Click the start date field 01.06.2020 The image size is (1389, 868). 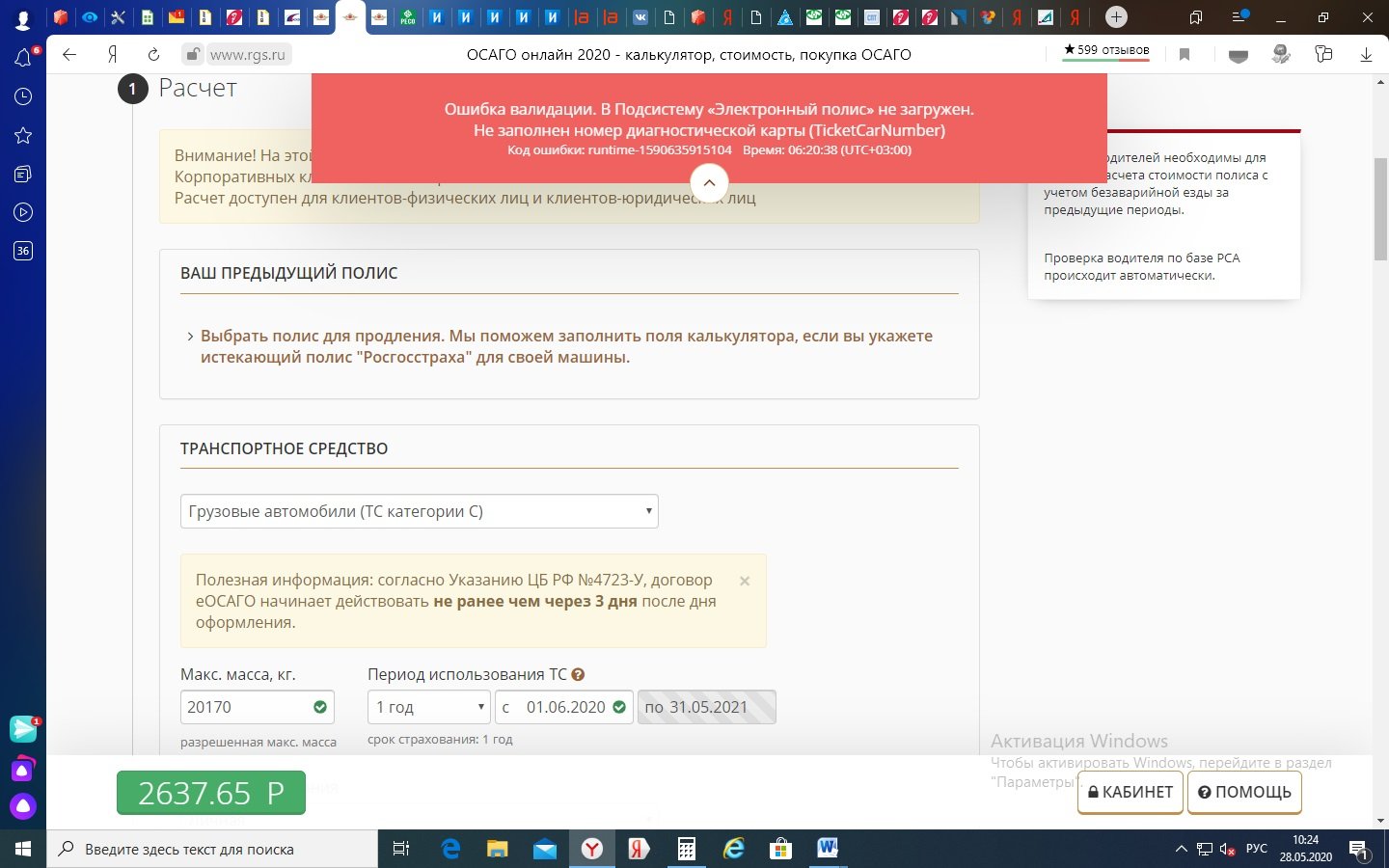[564, 707]
